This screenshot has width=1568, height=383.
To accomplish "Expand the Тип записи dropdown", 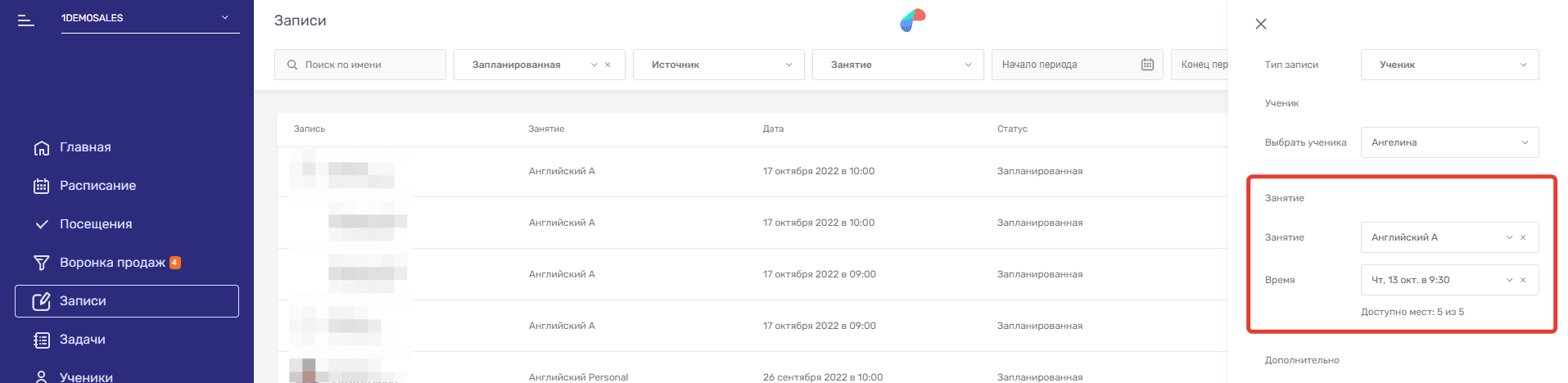I will pyautogui.click(x=1449, y=65).
